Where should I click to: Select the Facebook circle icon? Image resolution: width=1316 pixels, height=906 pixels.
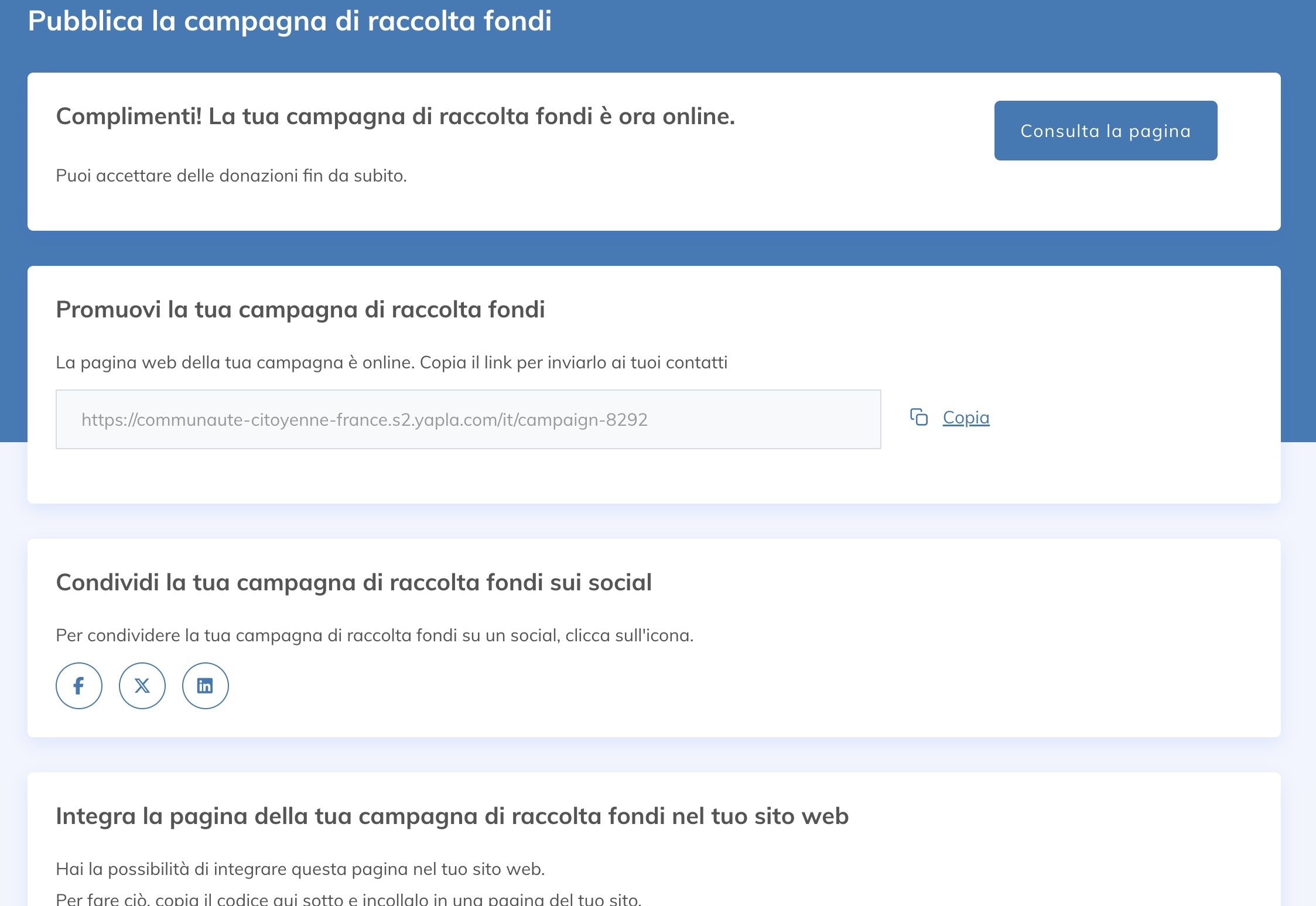pyautogui.click(x=78, y=685)
